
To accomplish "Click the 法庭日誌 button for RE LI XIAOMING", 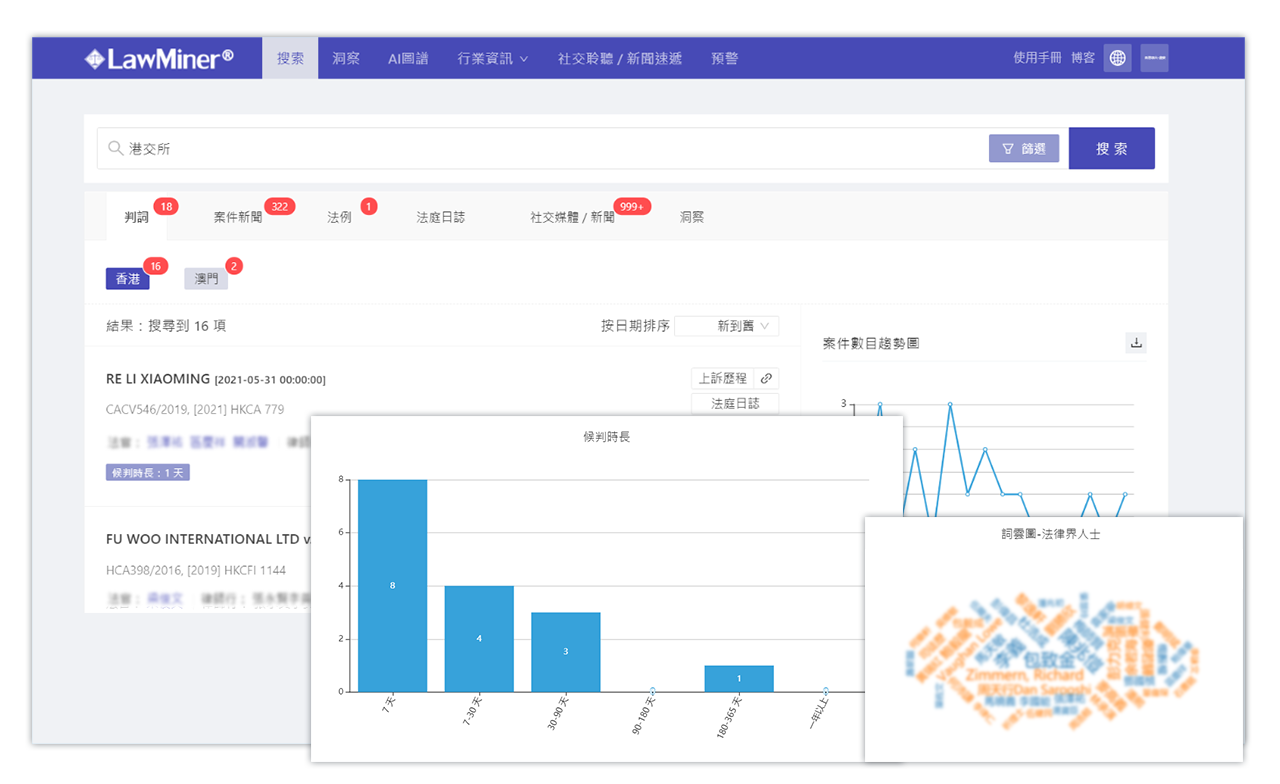I will (x=735, y=403).
